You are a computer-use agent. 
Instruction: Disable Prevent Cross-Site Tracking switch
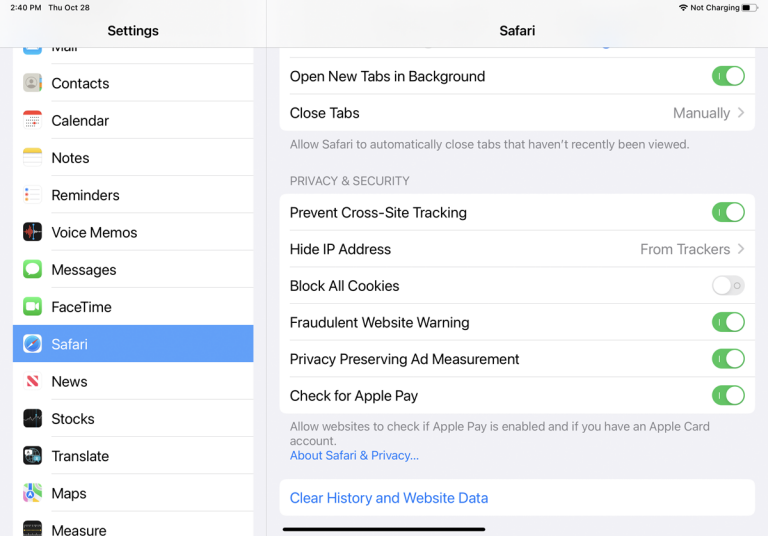click(x=727, y=212)
